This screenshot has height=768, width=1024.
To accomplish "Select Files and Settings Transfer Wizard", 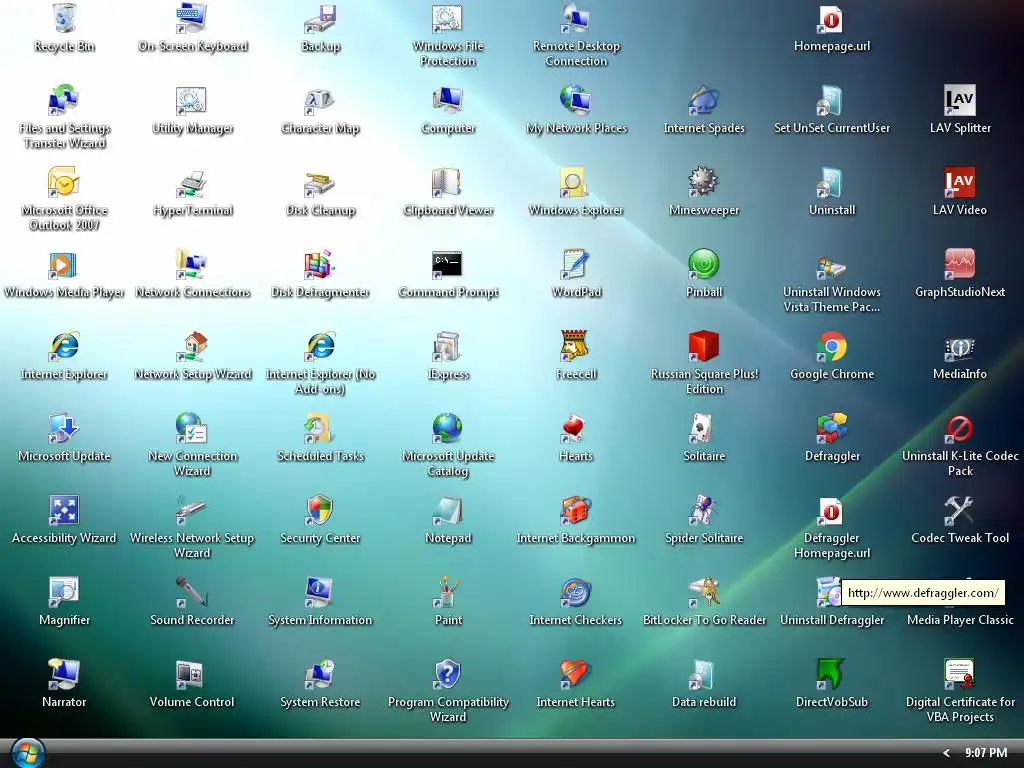I will [x=64, y=100].
